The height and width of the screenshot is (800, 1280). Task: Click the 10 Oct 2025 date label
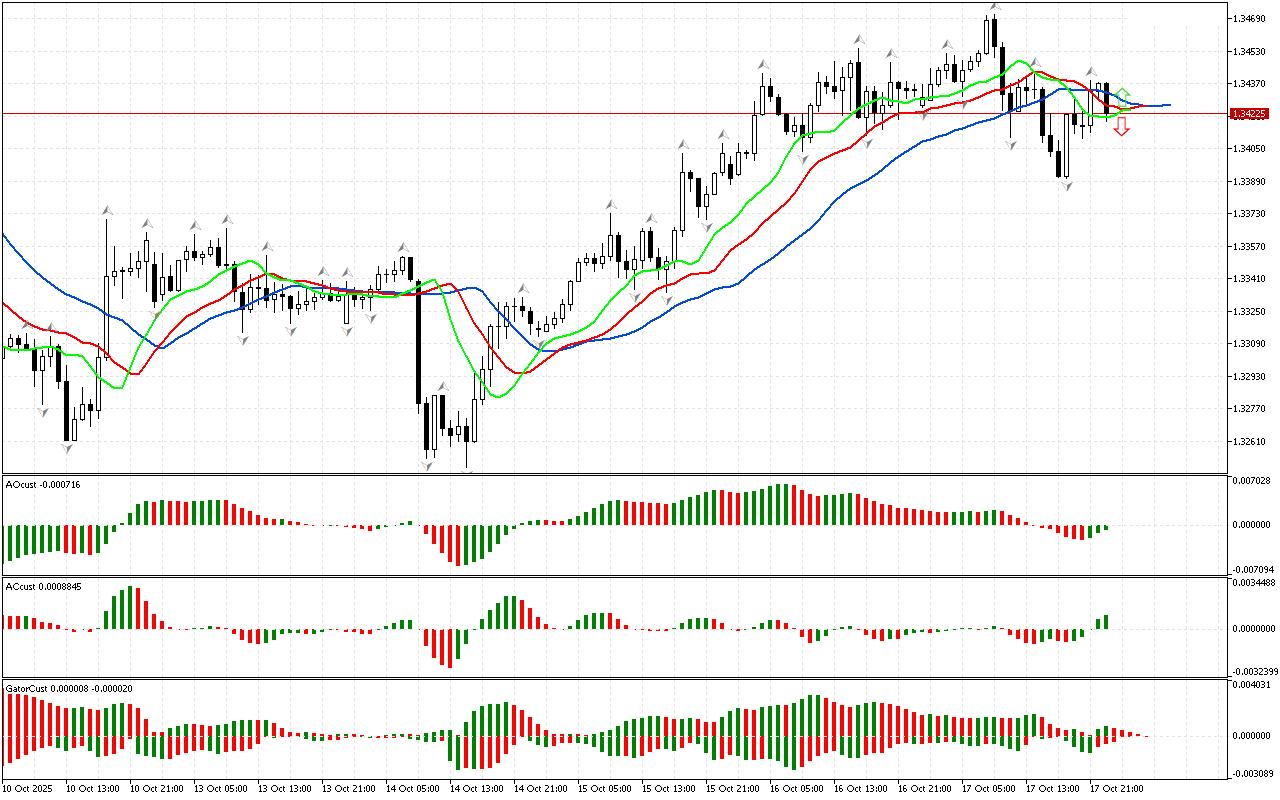point(30,788)
